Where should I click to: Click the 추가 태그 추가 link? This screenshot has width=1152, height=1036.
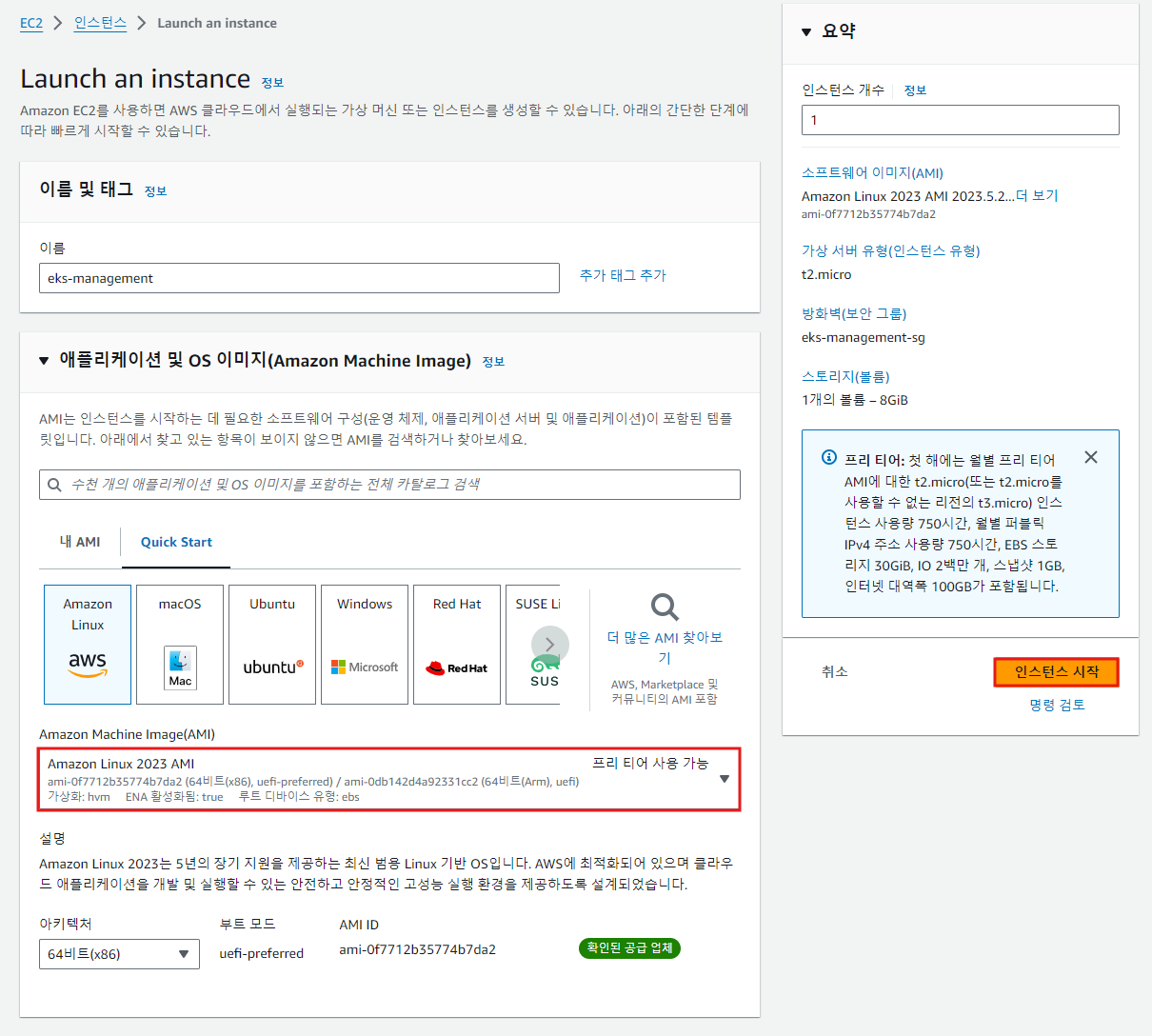point(623,275)
